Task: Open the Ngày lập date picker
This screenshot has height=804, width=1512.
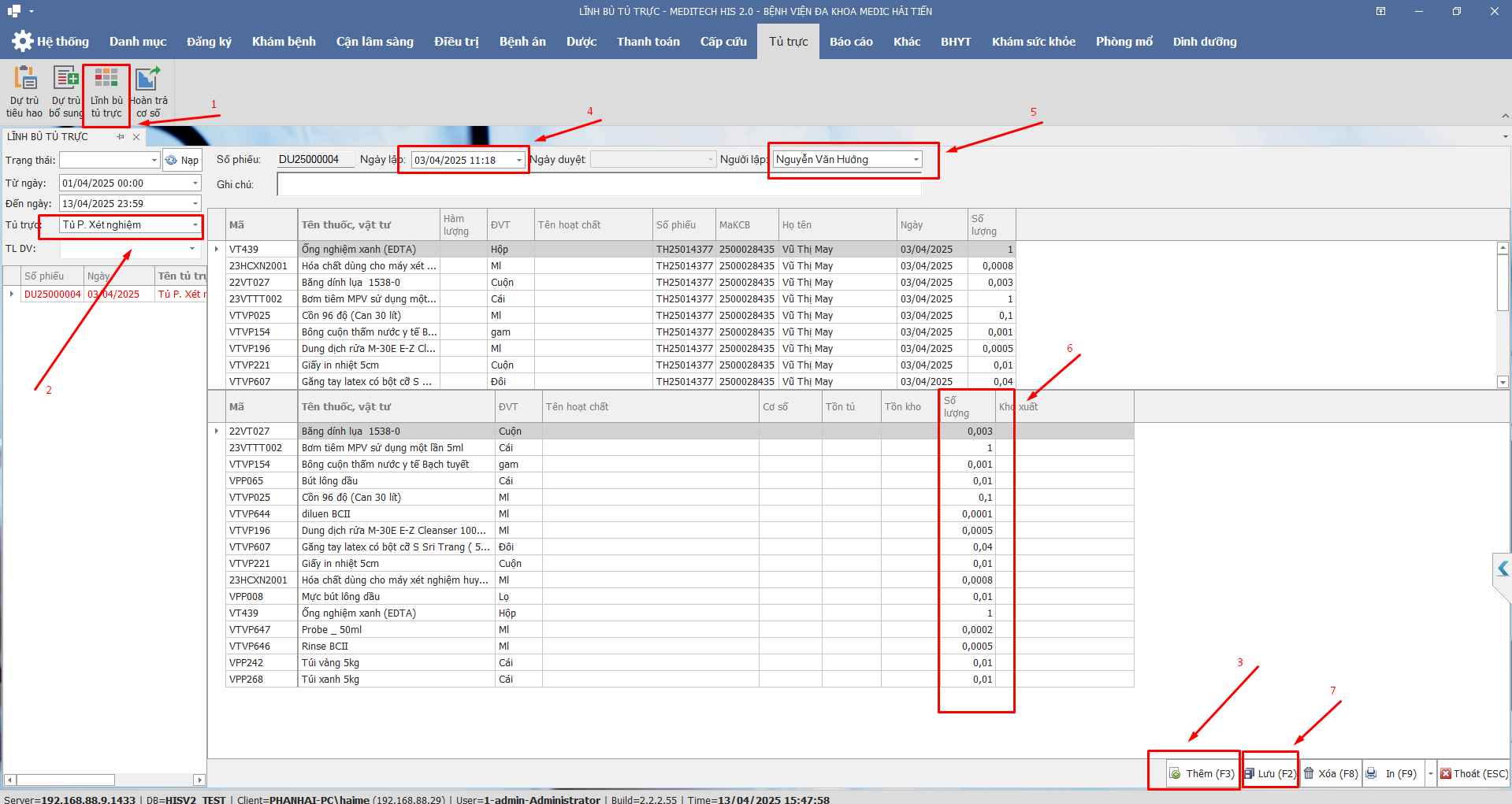Action: point(518,161)
